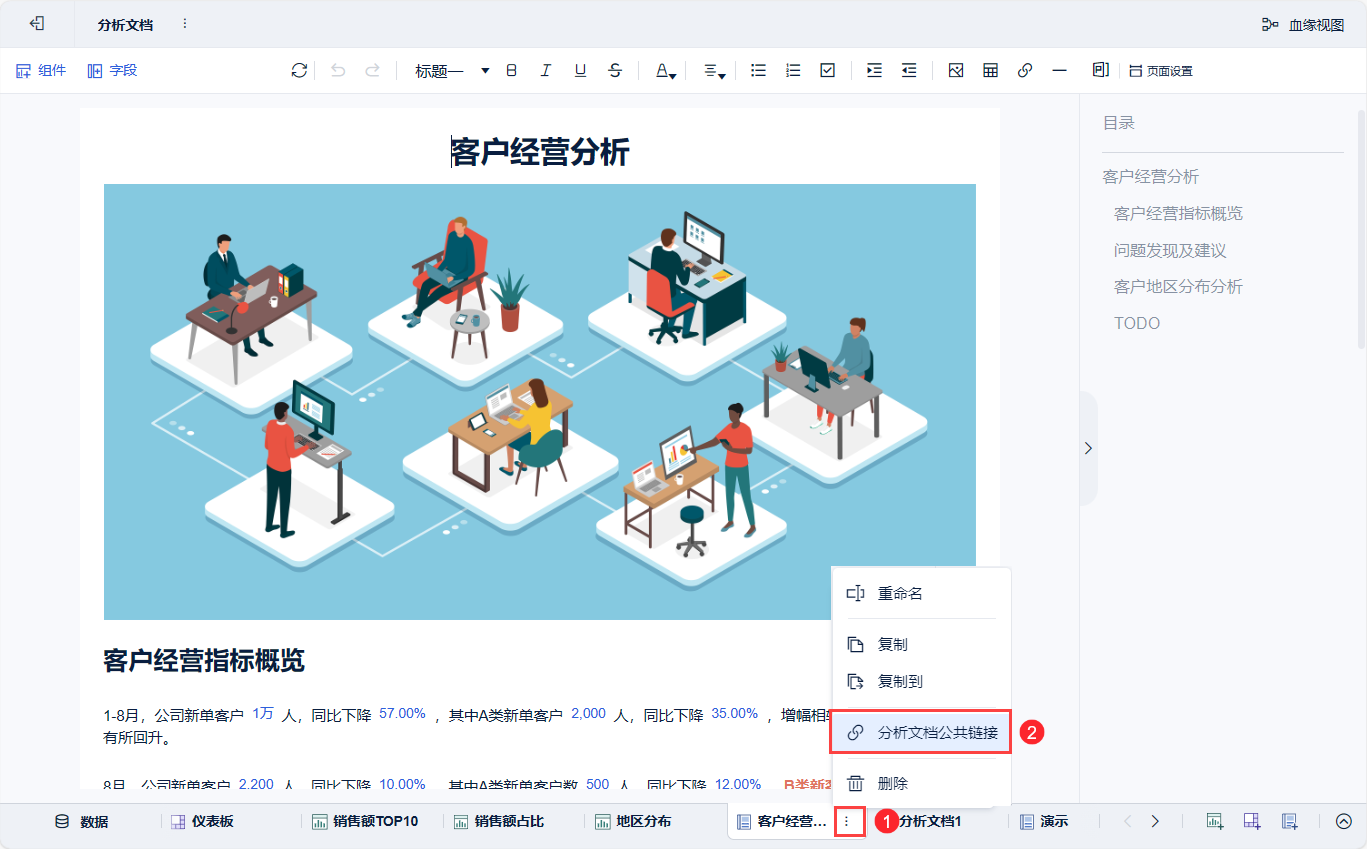Image resolution: width=1367 pixels, height=849 pixels.
Task: Choose 重命名 from the context menu
Action: coord(921,593)
